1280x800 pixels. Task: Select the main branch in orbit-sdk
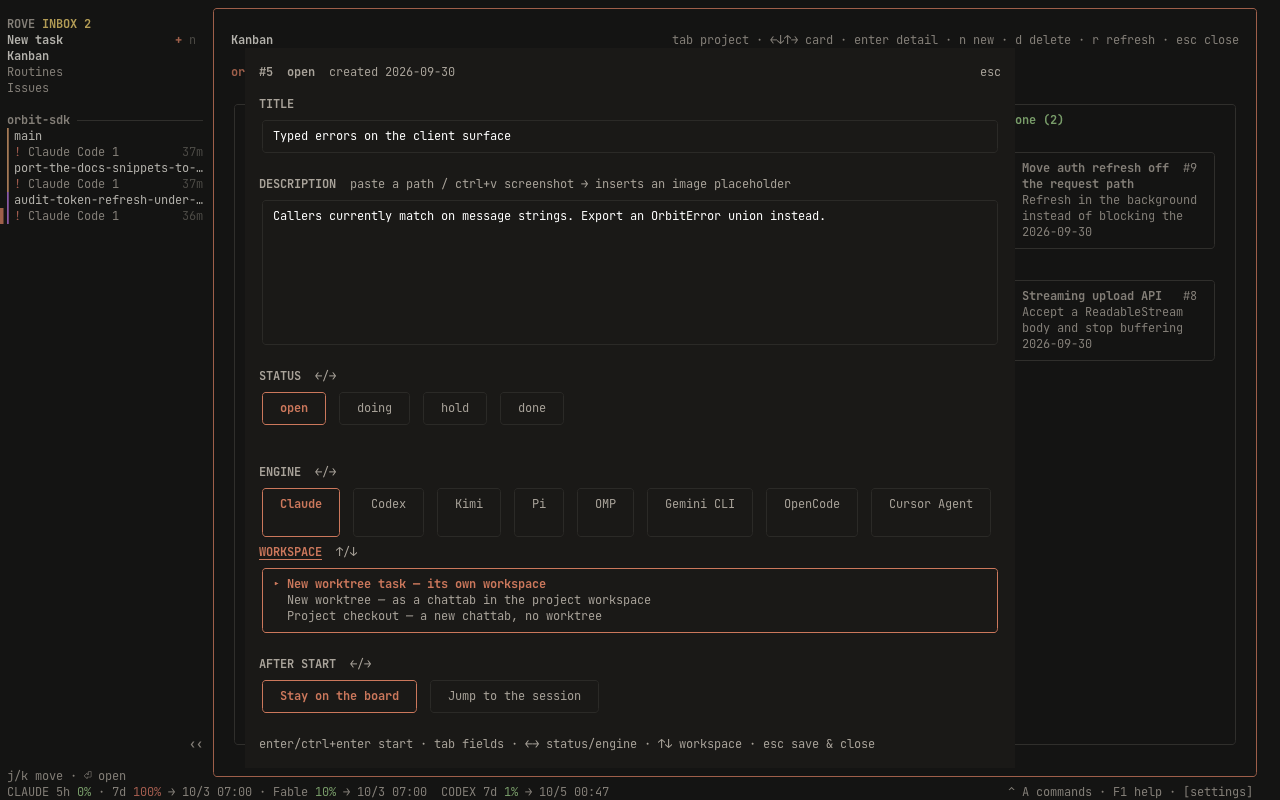tap(106, 136)
